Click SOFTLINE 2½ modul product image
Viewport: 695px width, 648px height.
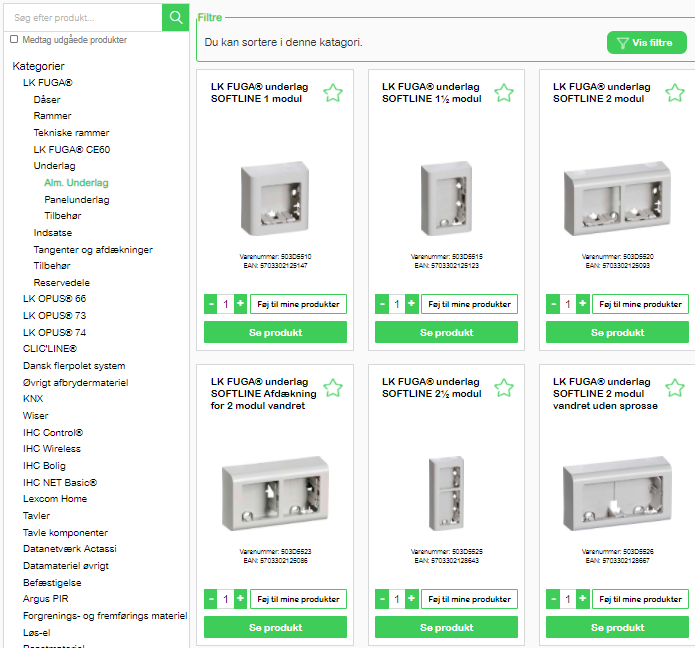[446, 493]
